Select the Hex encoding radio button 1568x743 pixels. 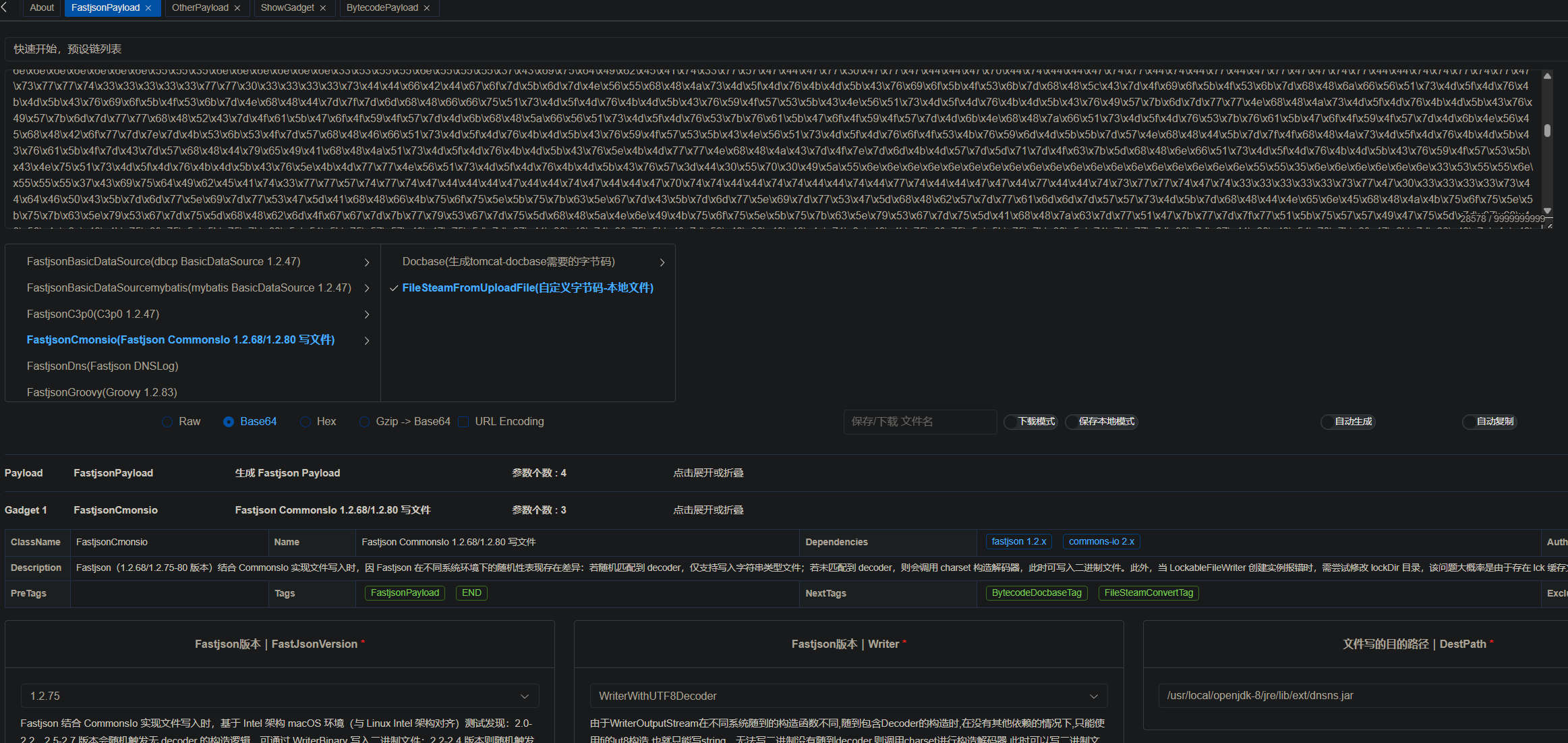[306, 422]
